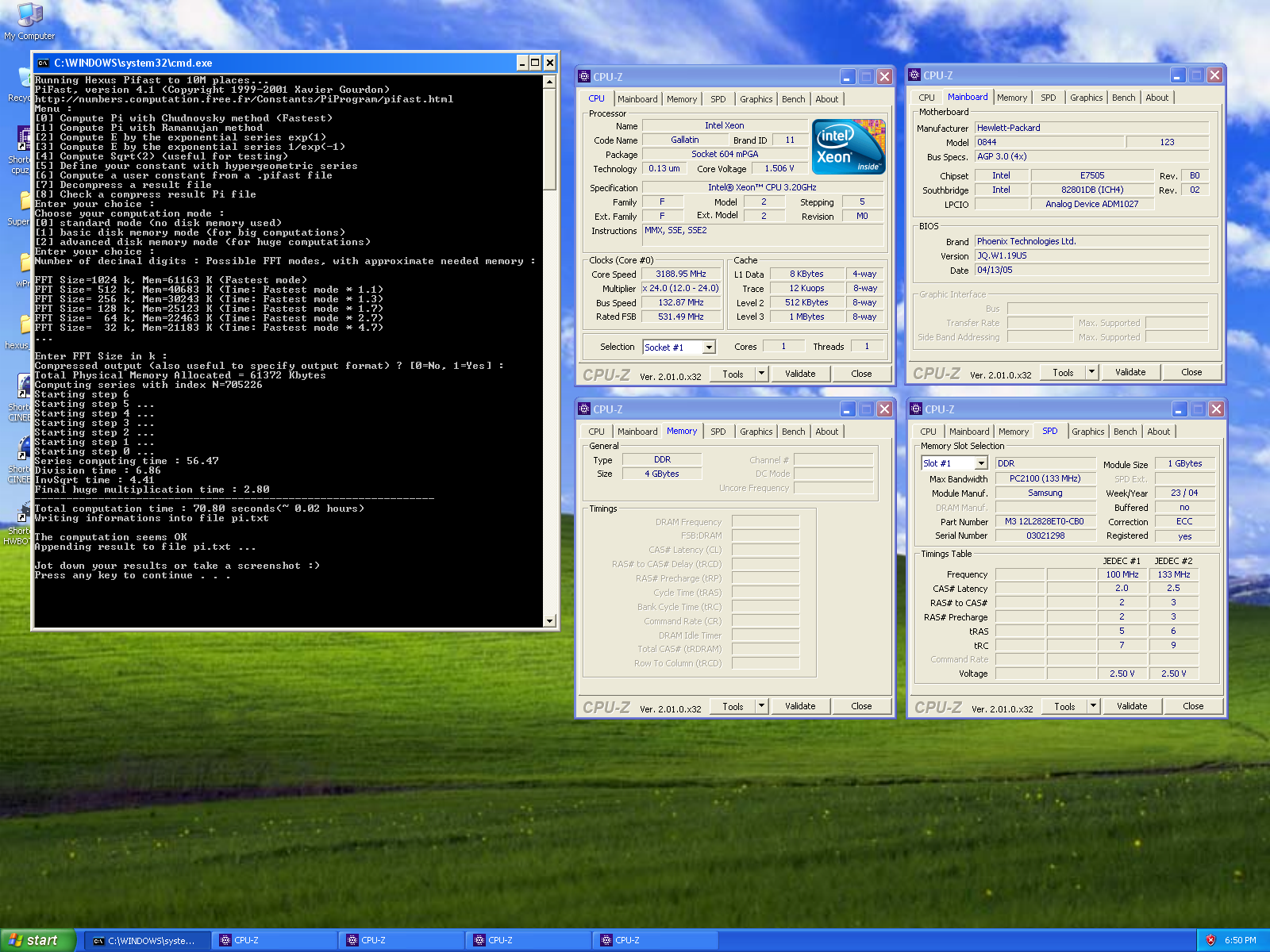Open the Windows Start button

(37, 940)
